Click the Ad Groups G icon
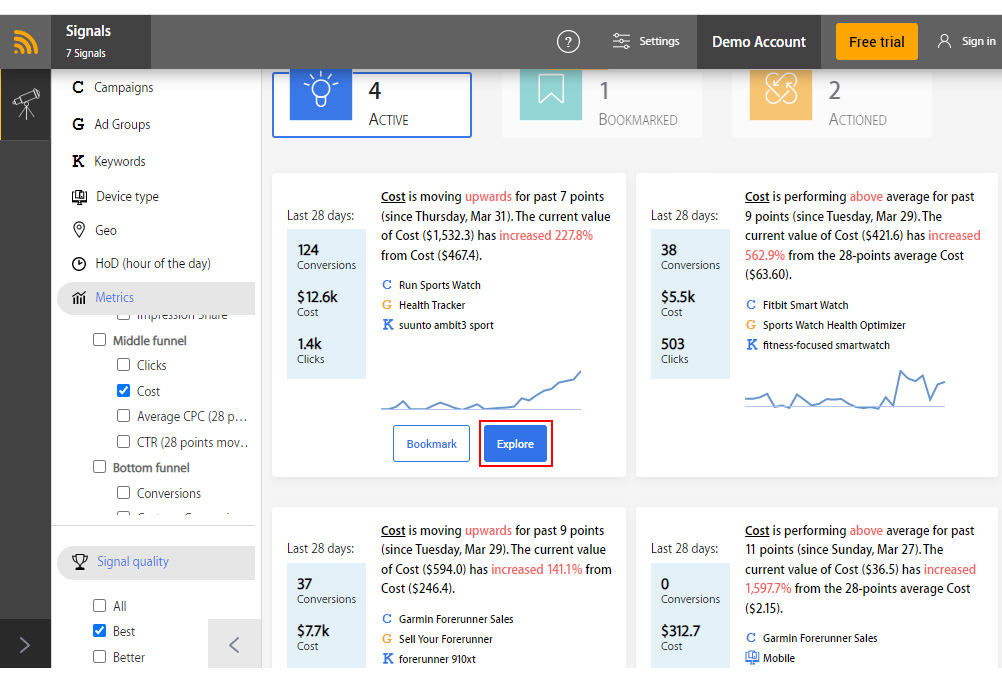The height and width of the screenshot is (682, 1002). click(x=78, y=124)
